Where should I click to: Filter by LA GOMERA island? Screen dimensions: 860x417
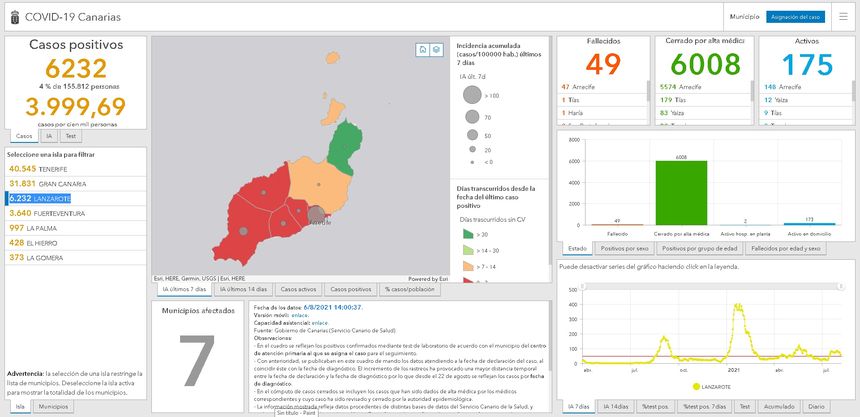pos(76,258)
